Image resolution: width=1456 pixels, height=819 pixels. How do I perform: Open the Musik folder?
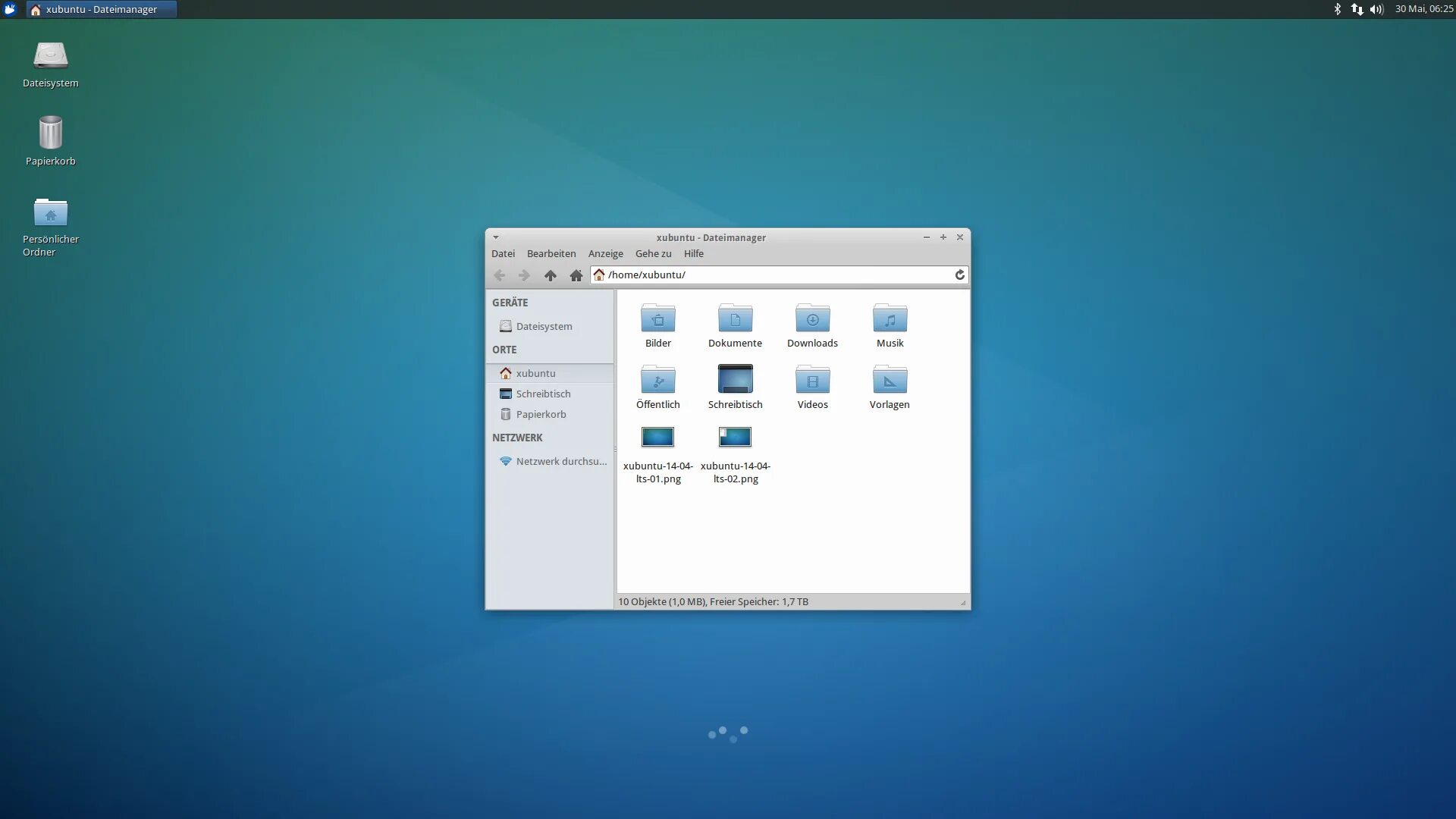(890, 319)
